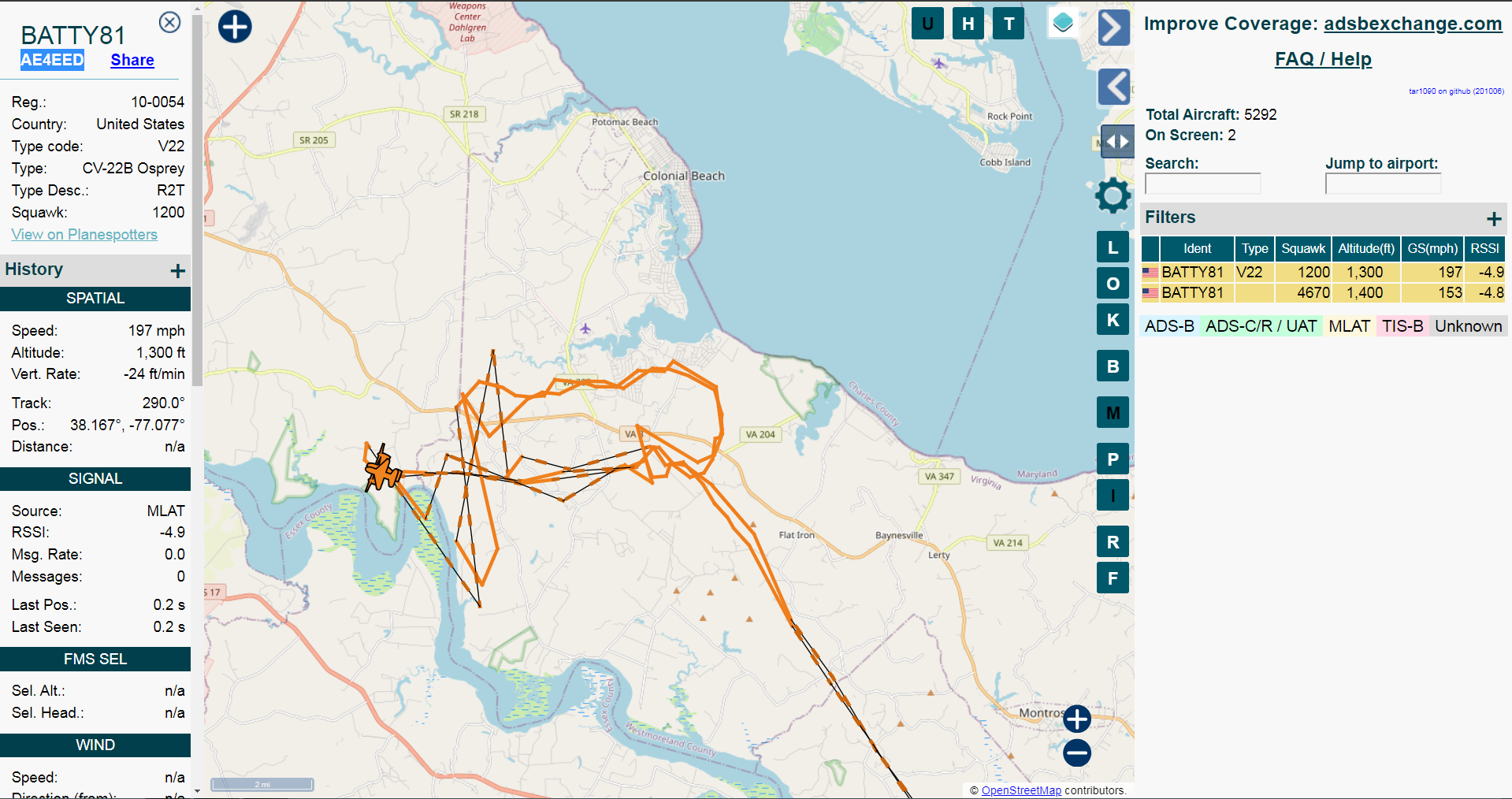Toggle the O map button
This screenshot has width=1512, height=799.
[x=1113, y=284]
